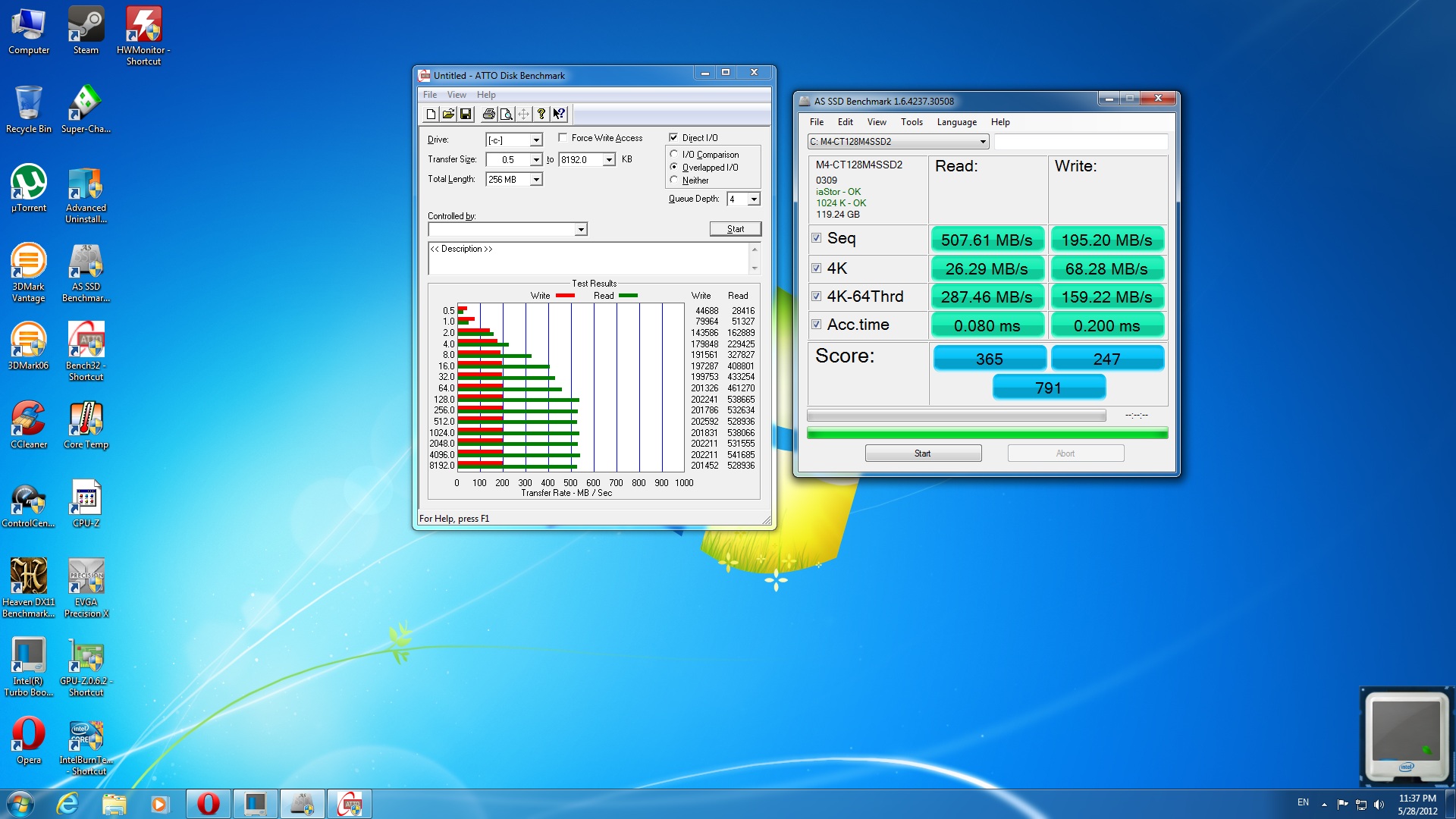Select the GPU-Z shortcut desktop icon
This screenshot has width=1456, height=819.
tap(86, 667)
